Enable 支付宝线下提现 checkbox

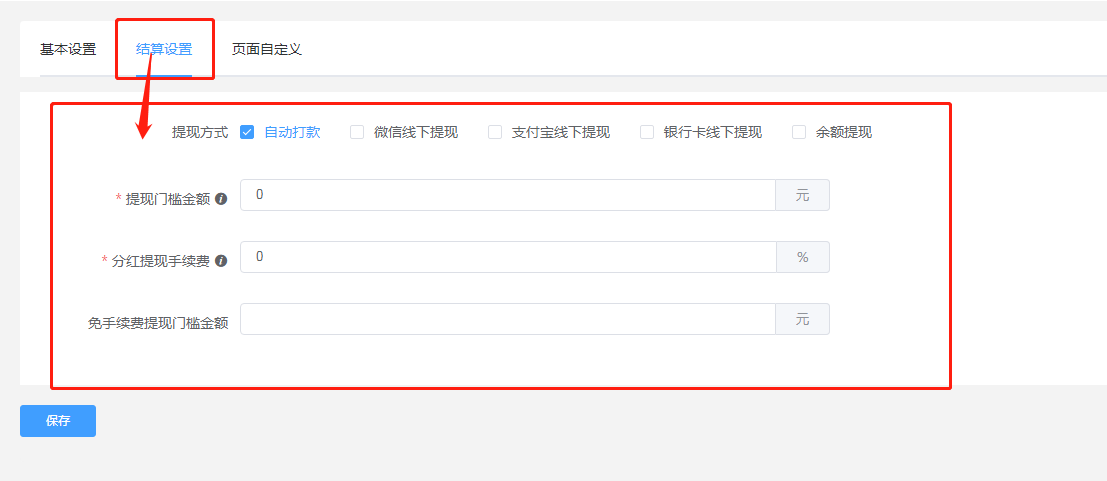point(495,132)
